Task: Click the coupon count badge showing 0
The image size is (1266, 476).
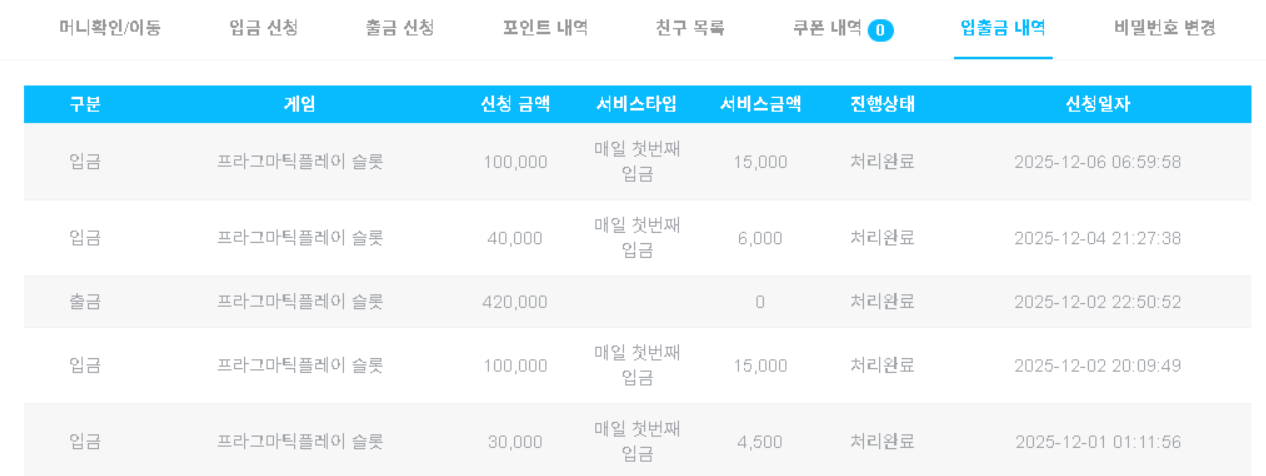Action: pyautogui.click(x=881, y=30)
